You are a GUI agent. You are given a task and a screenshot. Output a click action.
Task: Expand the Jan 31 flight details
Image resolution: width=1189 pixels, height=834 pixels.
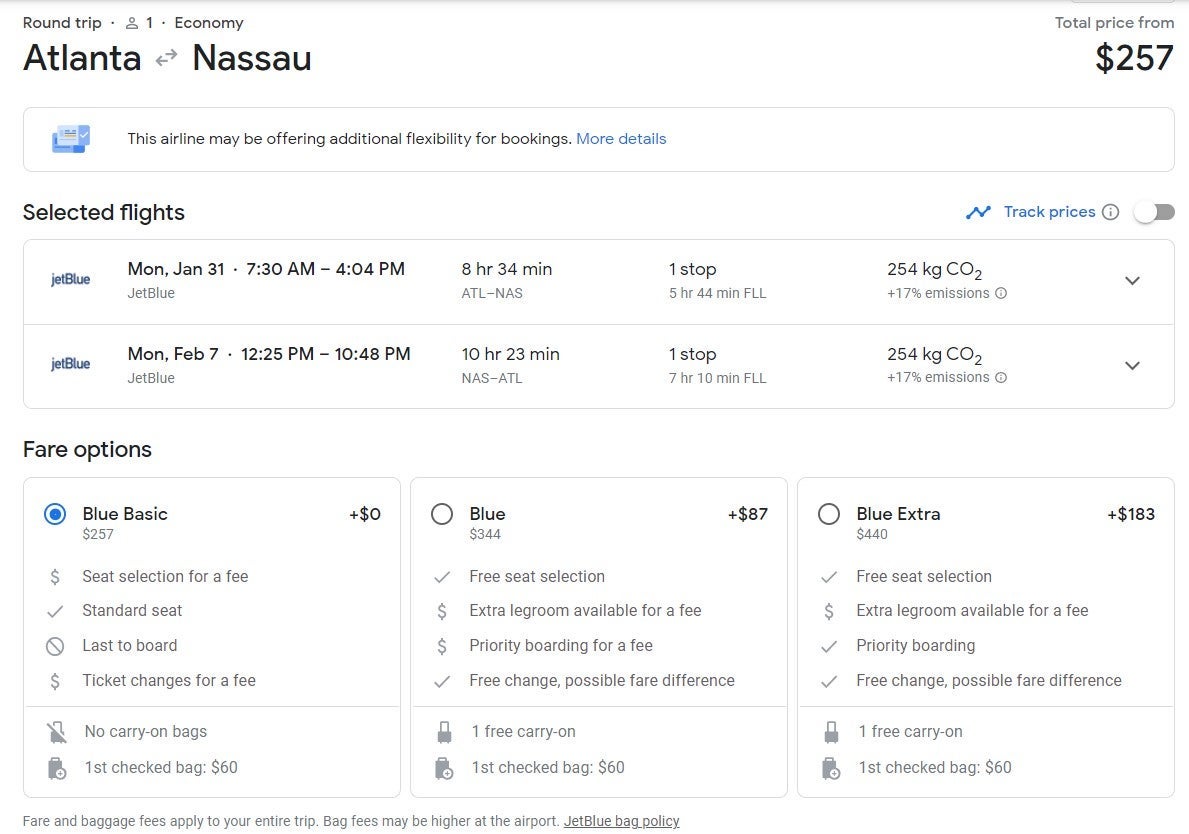pyautogui.click(x=1132, y=281)
